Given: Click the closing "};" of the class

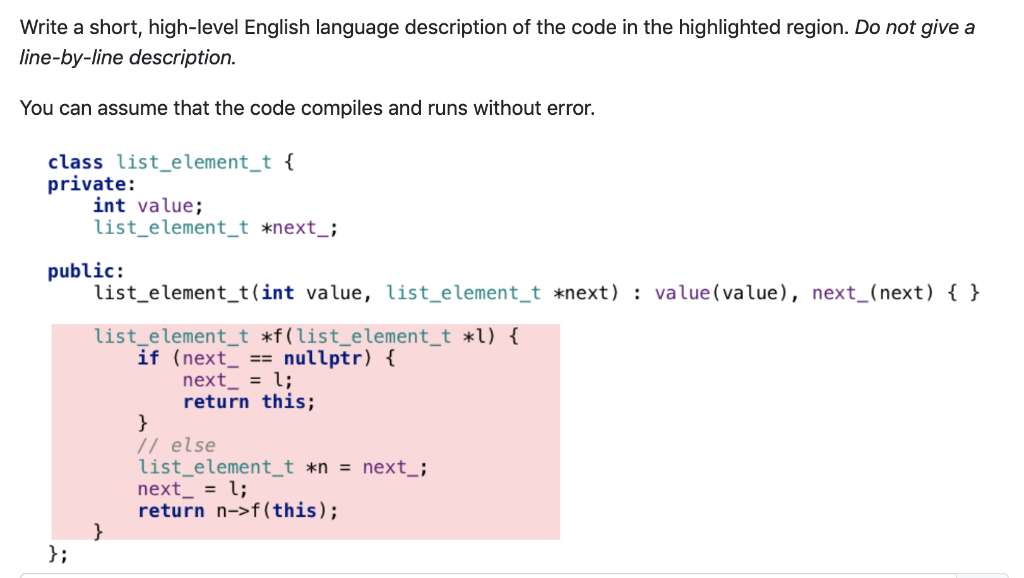Looking at the screenshot, I should 57,554.
